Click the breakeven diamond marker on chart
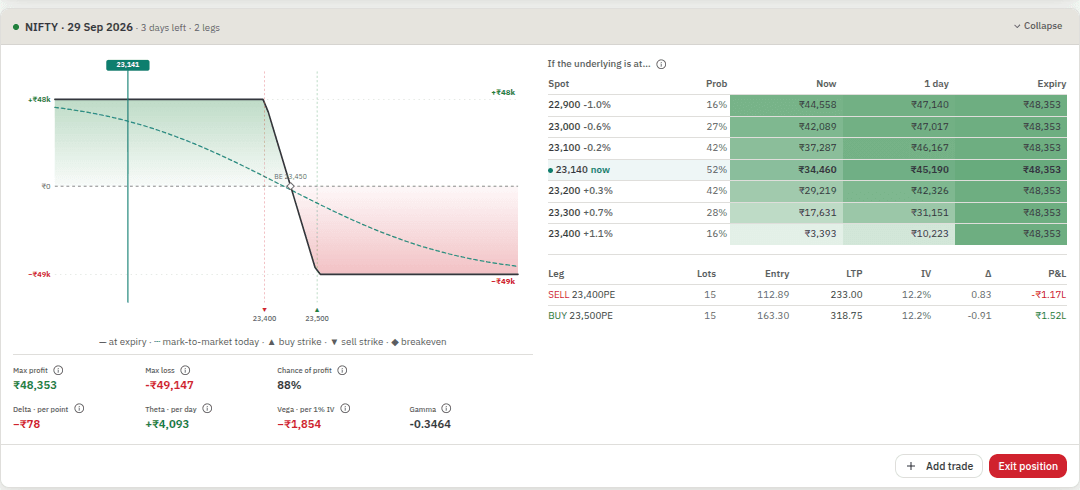 pyautogui.click(x=290, y=186)
